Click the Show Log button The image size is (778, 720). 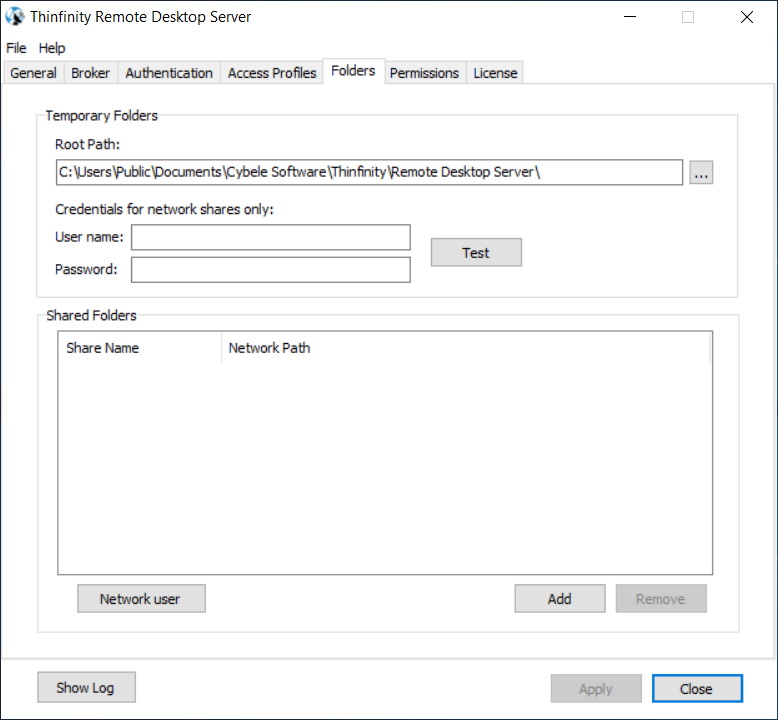tap(86, 687)
